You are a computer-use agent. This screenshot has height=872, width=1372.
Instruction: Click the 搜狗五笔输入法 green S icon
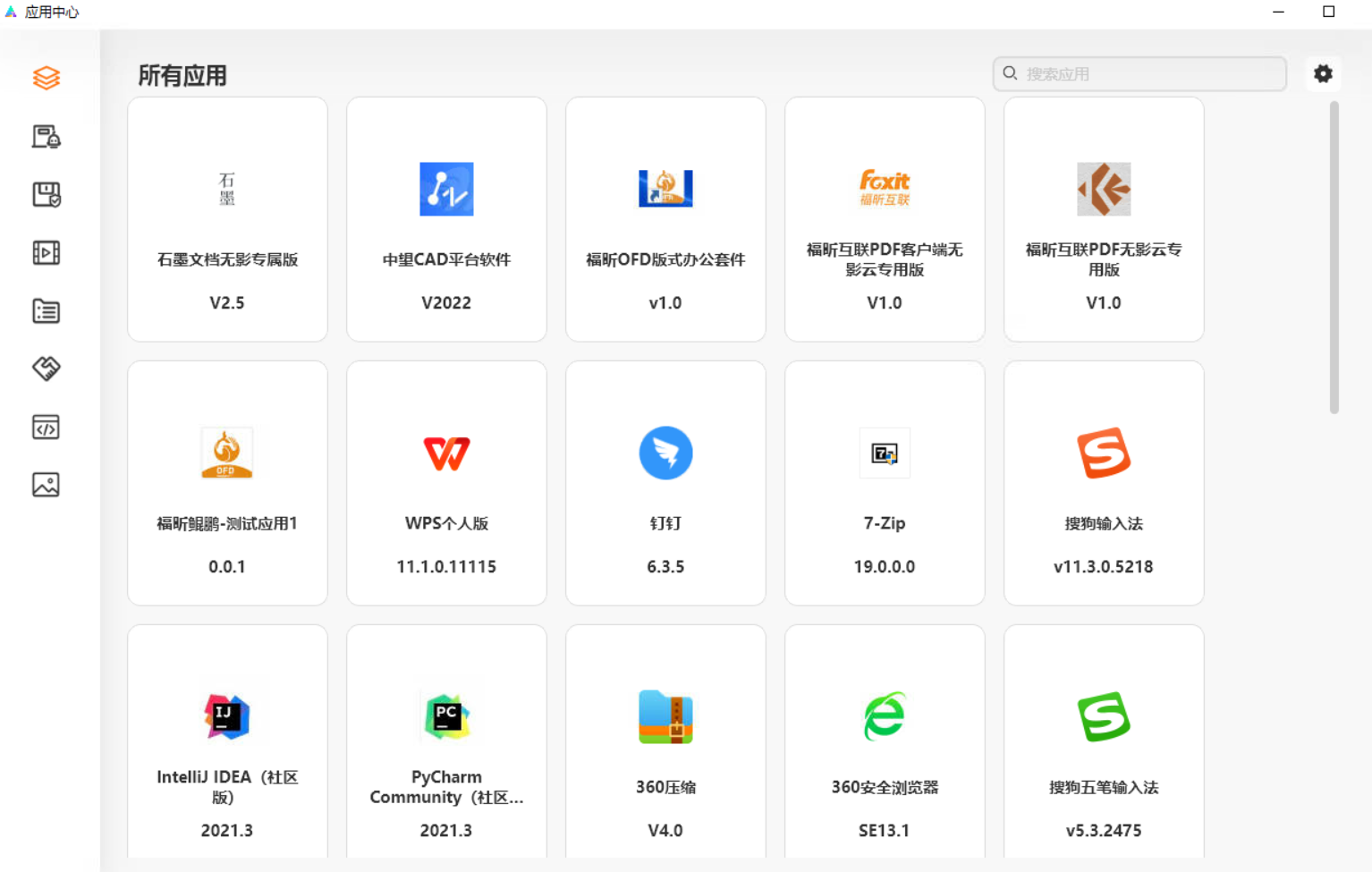coord(1104,716)
